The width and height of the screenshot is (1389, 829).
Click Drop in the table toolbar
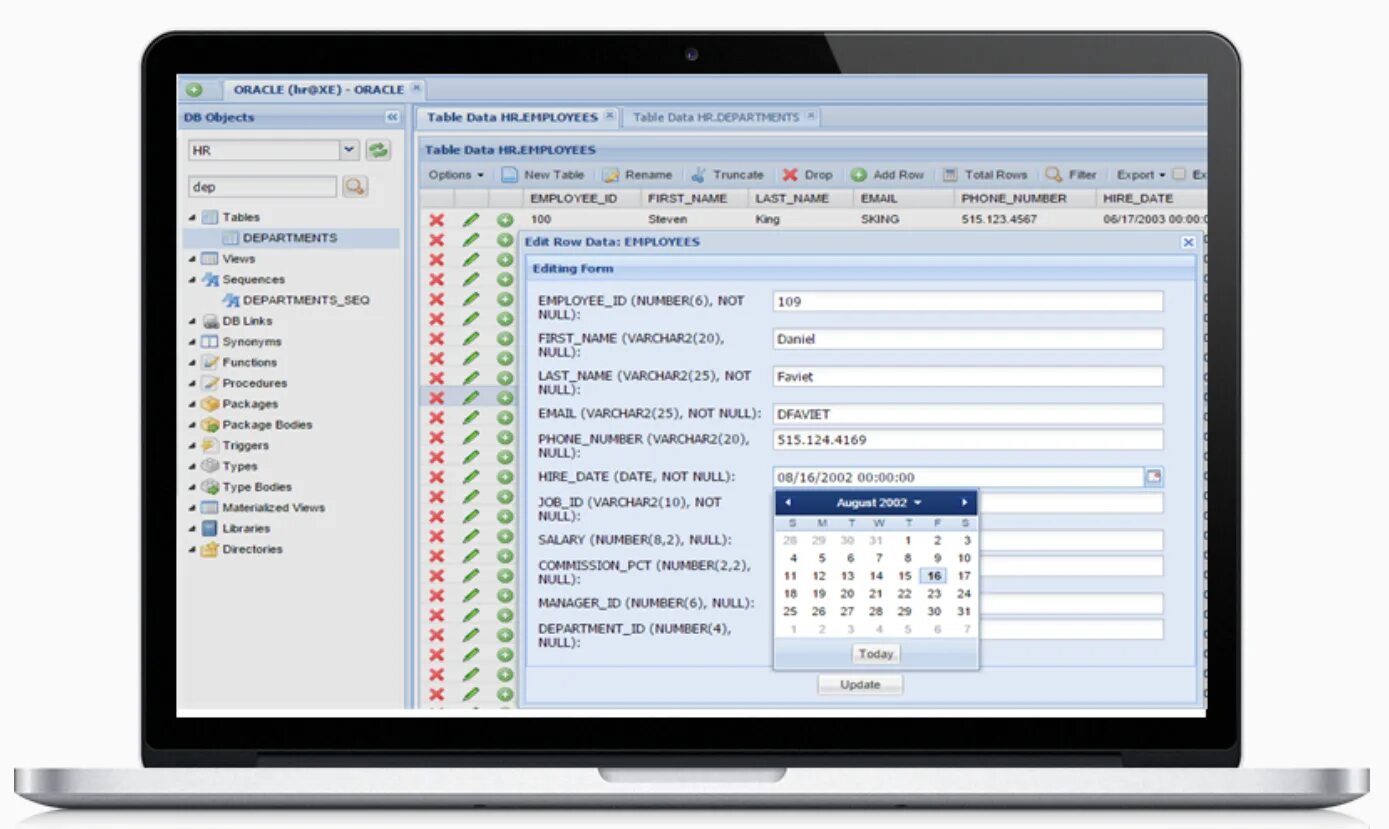click(x=807, y=174)
